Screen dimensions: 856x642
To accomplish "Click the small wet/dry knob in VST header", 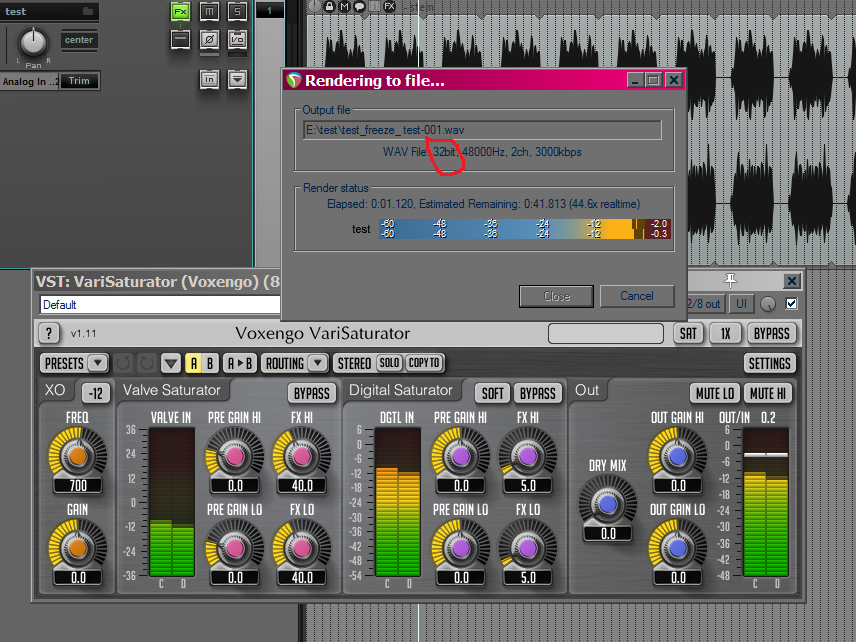I will pos(768,304).
